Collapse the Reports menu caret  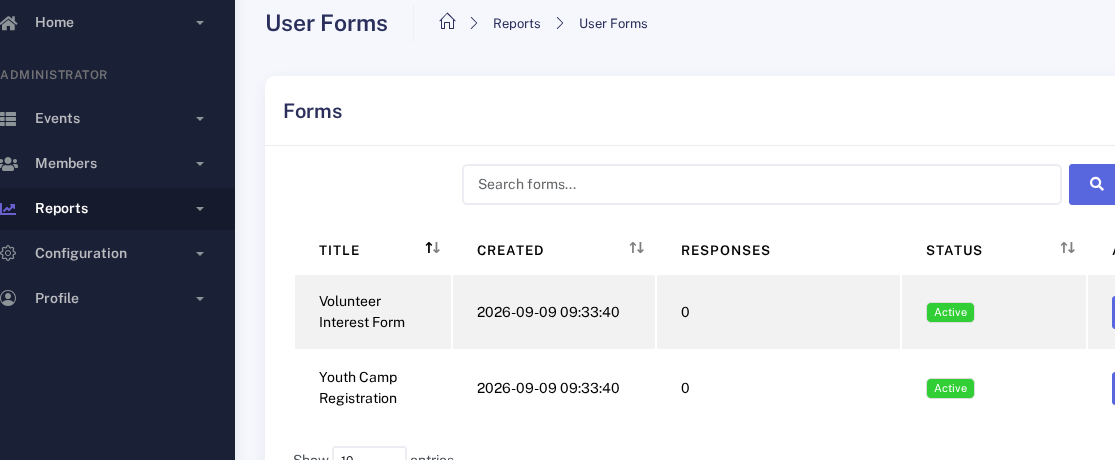(x=200, y=208)
